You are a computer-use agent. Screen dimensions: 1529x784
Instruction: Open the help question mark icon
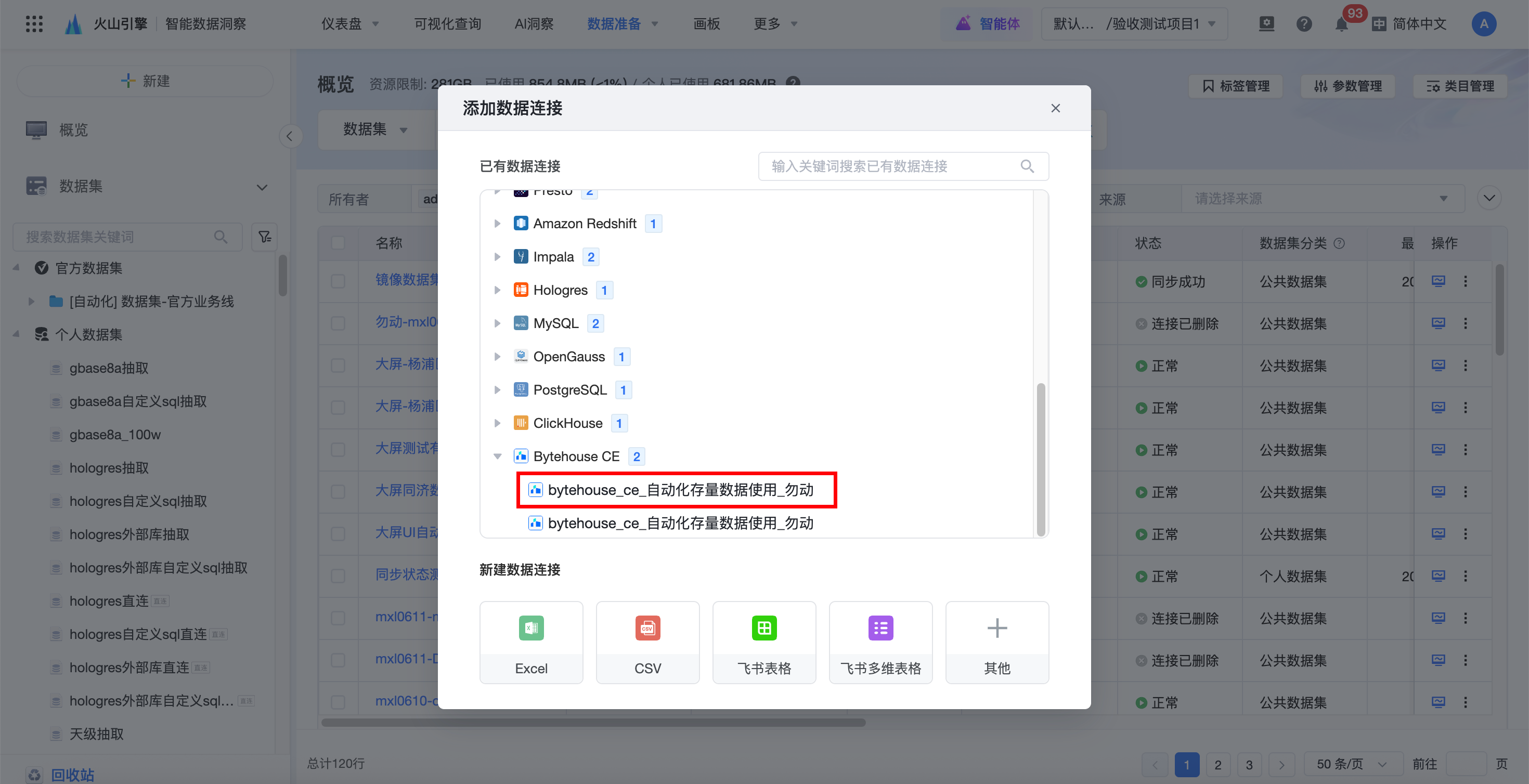[x=1303, y=24]
